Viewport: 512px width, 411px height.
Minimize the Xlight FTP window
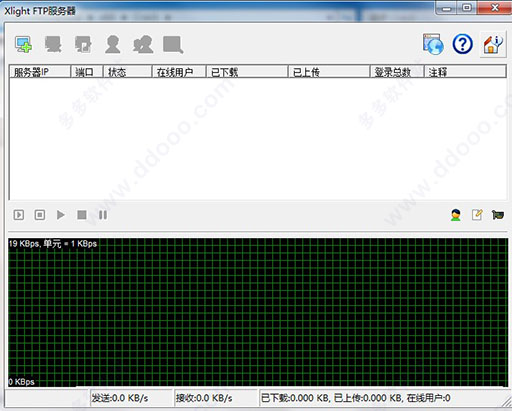(447, 8)
